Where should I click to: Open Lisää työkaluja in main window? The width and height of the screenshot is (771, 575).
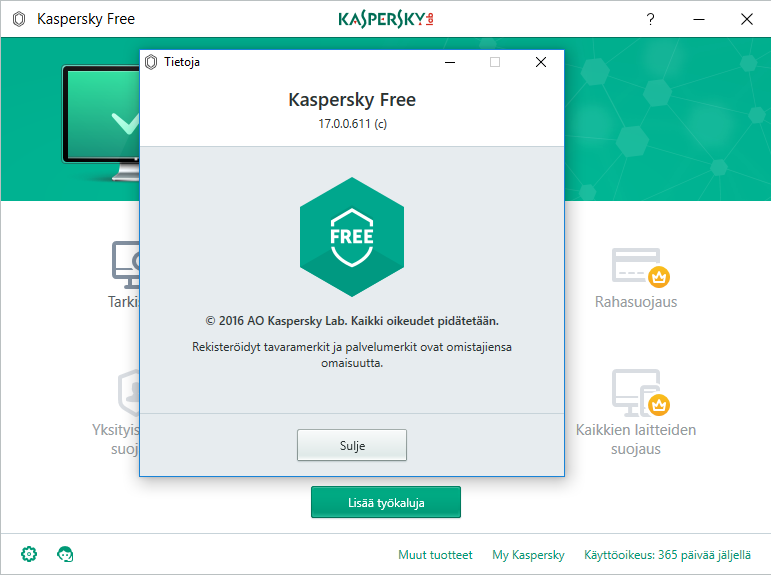[x=386, y=502]
